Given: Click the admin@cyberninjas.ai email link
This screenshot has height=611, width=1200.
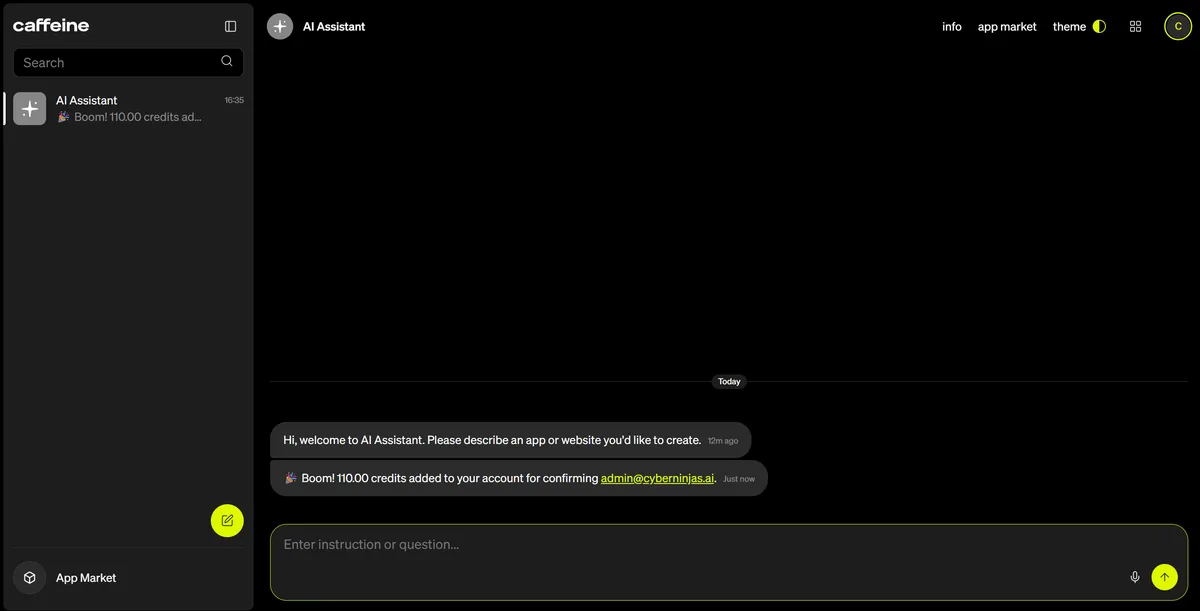Looking at the screenshot, I should 657,478.
